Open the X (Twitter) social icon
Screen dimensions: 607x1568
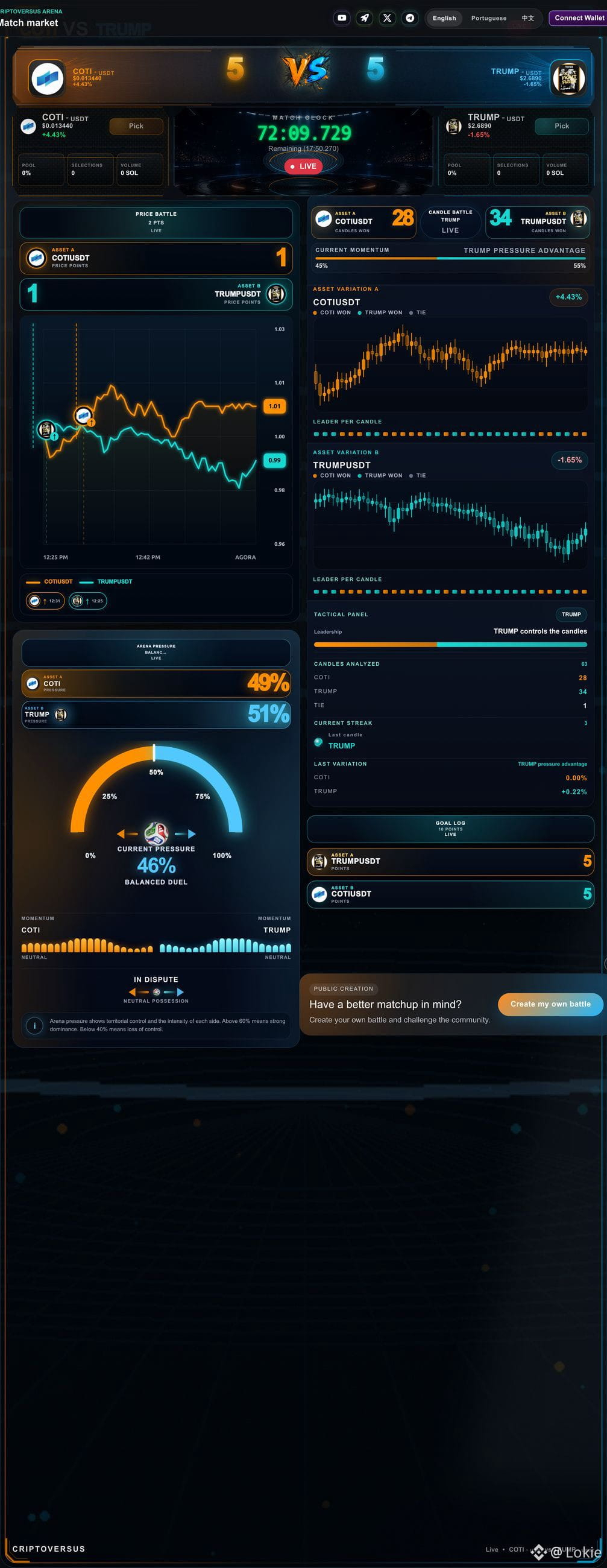[x=387, y=17]
